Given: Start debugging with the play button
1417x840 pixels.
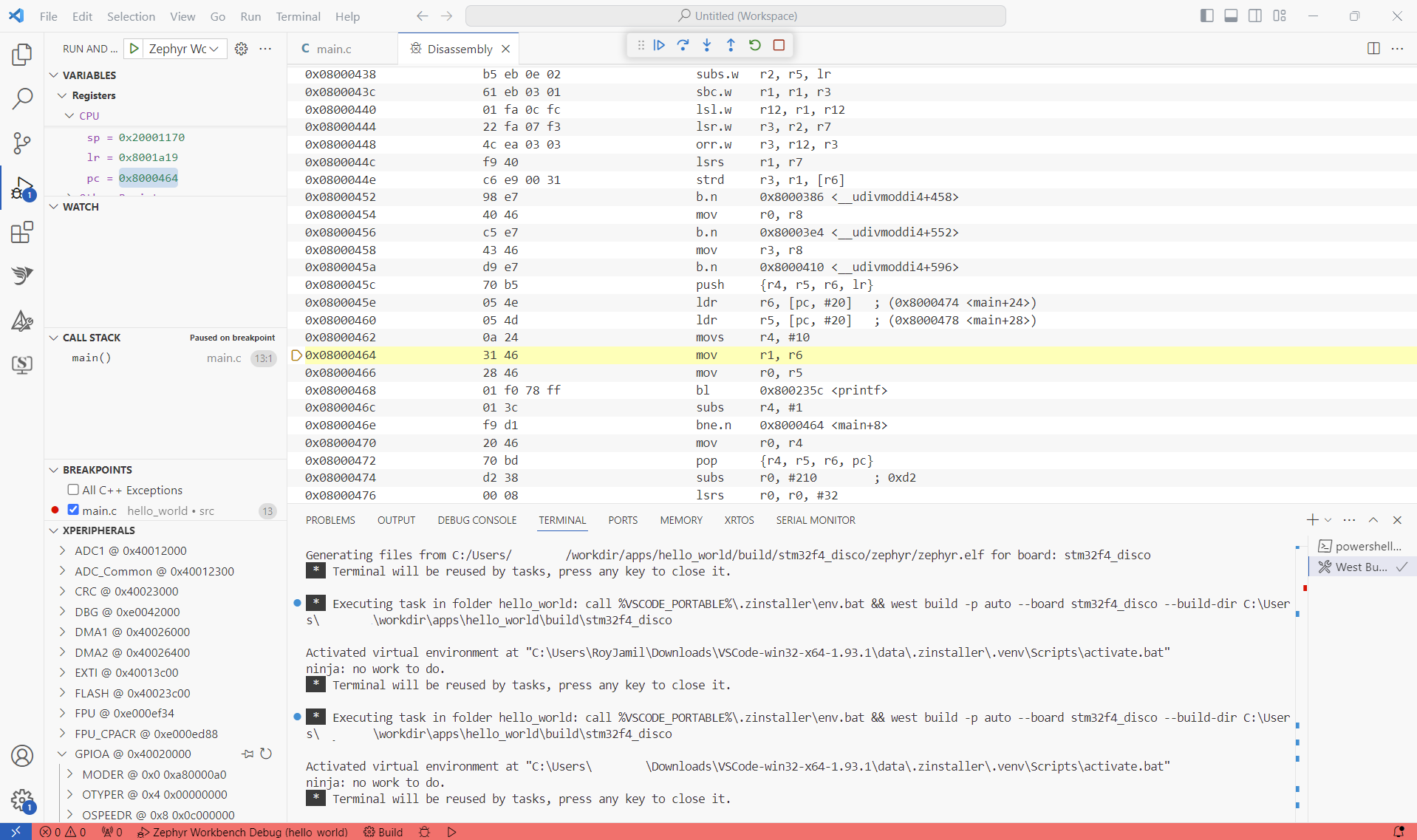Looking at the screenshot, I should (x=134, y=48).
